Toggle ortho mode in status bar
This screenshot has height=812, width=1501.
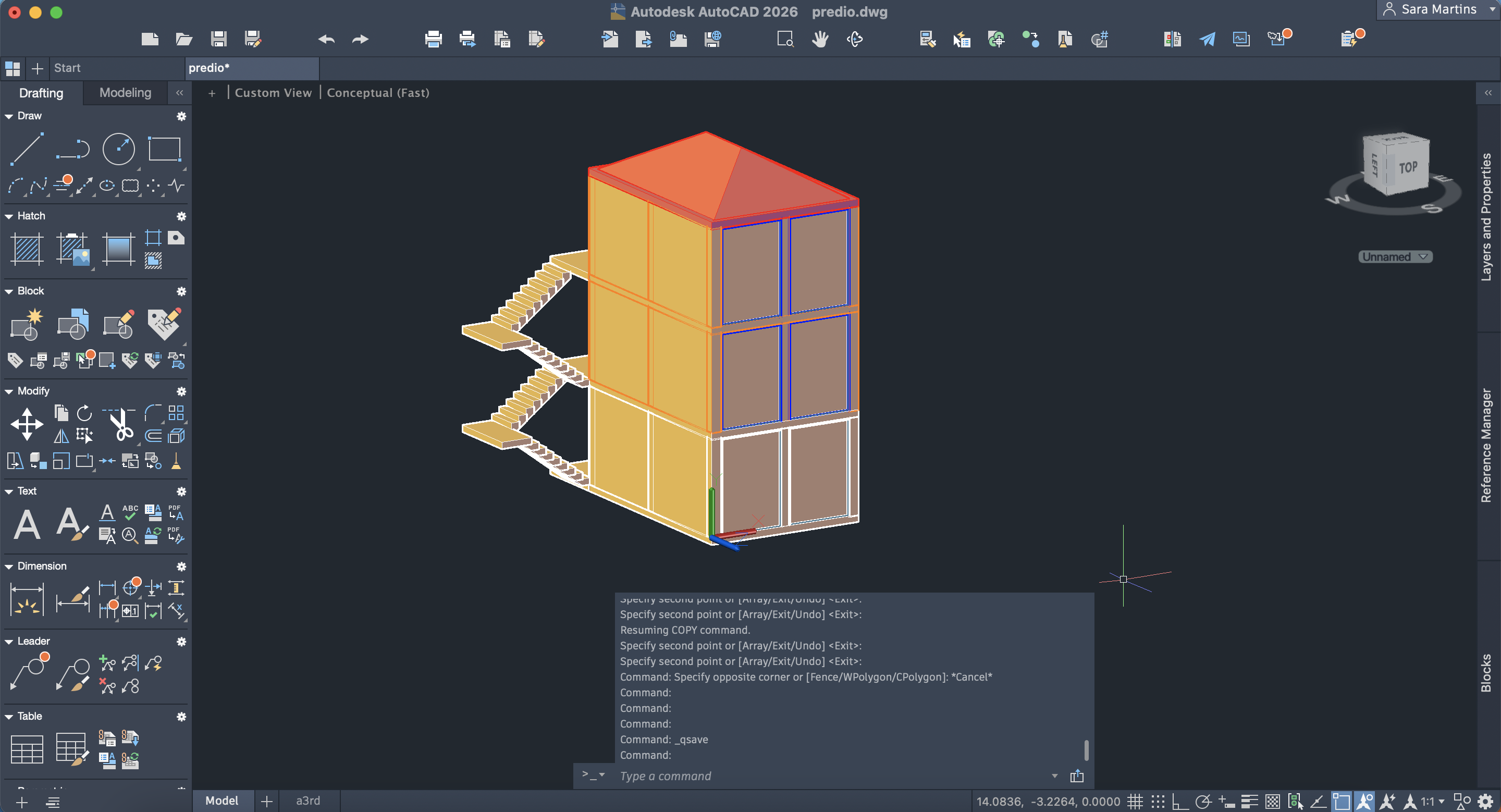tap(1180, 802)
